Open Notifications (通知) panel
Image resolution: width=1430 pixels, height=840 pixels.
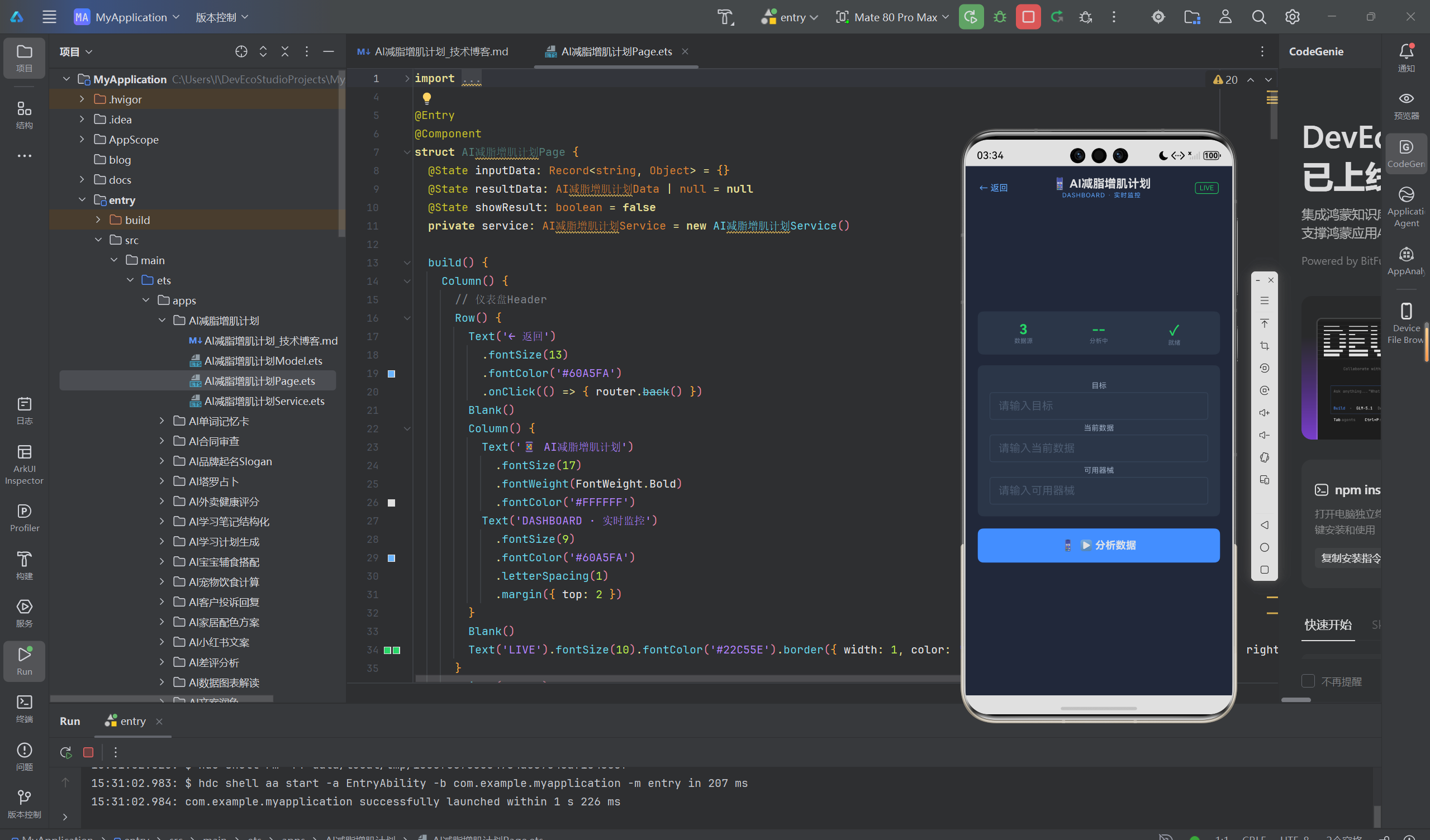1406,58
